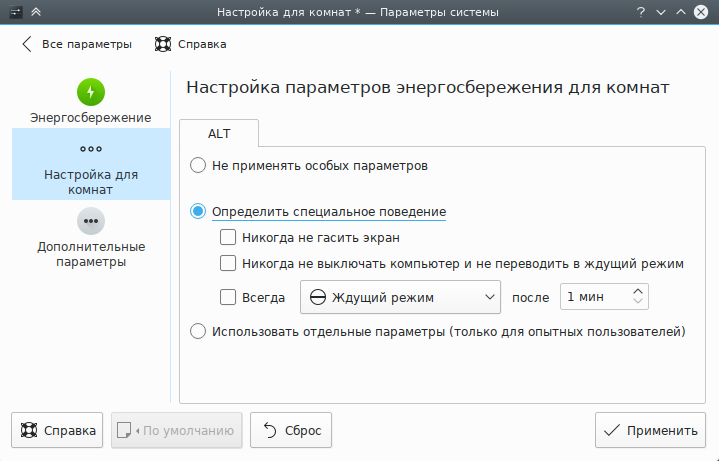Select the Настройка для комнат sidebar icon
The height and width of the screenshot is (461, 719).
click(91, 148)
